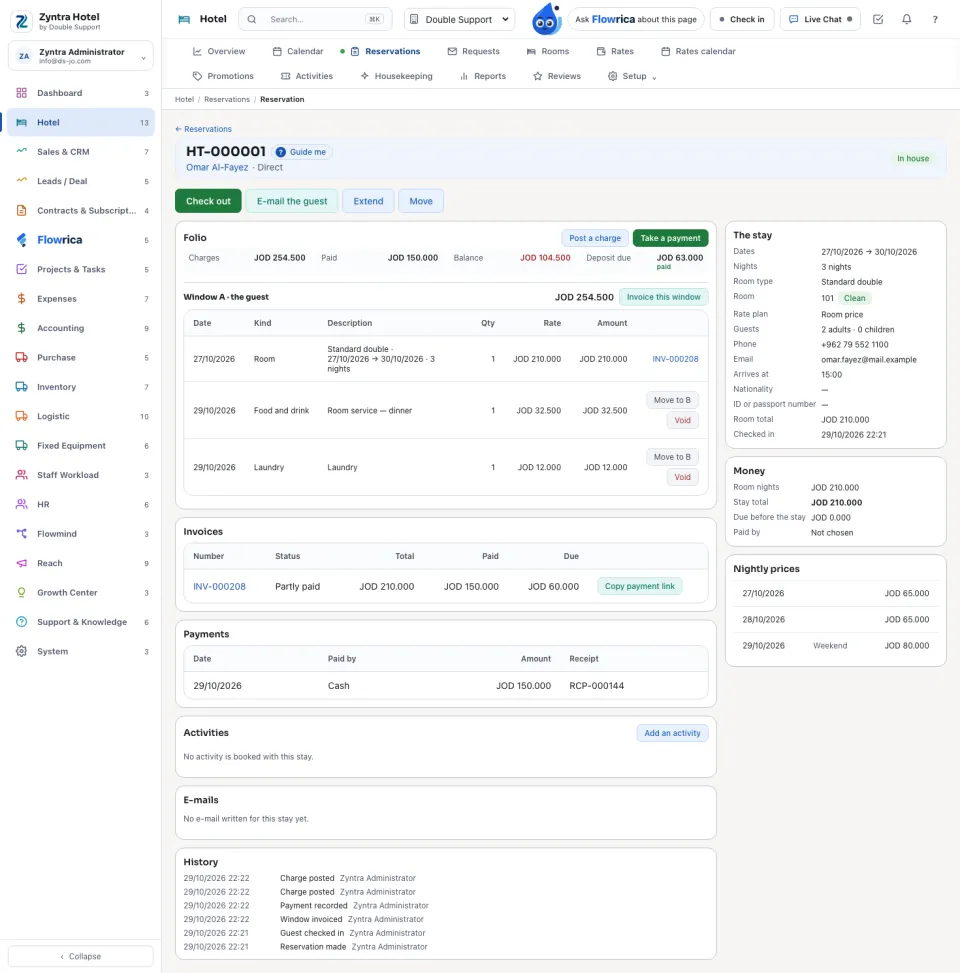Void the Laundry charge
960x973 pixels.
point(682,477)
